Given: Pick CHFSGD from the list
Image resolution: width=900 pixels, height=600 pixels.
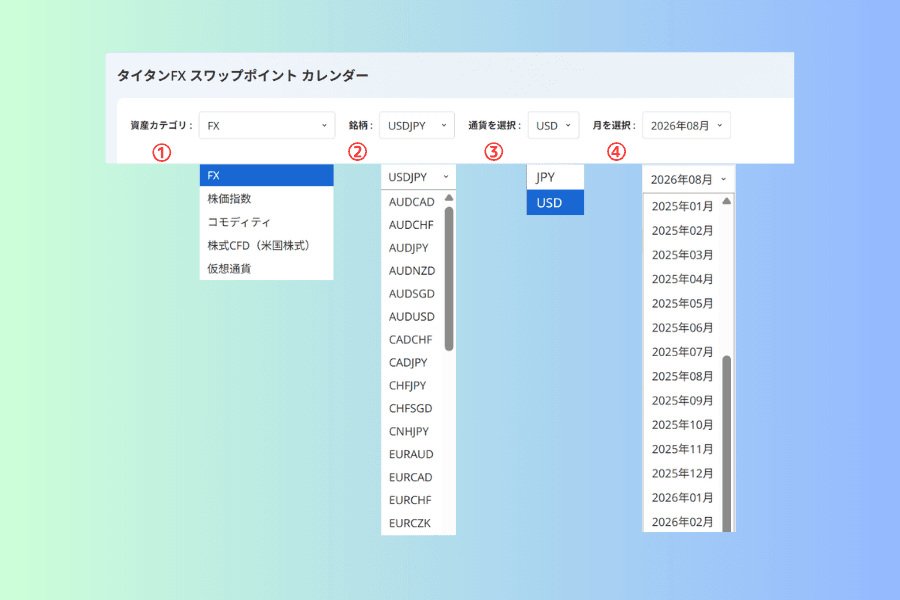Looking at the screenshot, I should pos(413,408).
